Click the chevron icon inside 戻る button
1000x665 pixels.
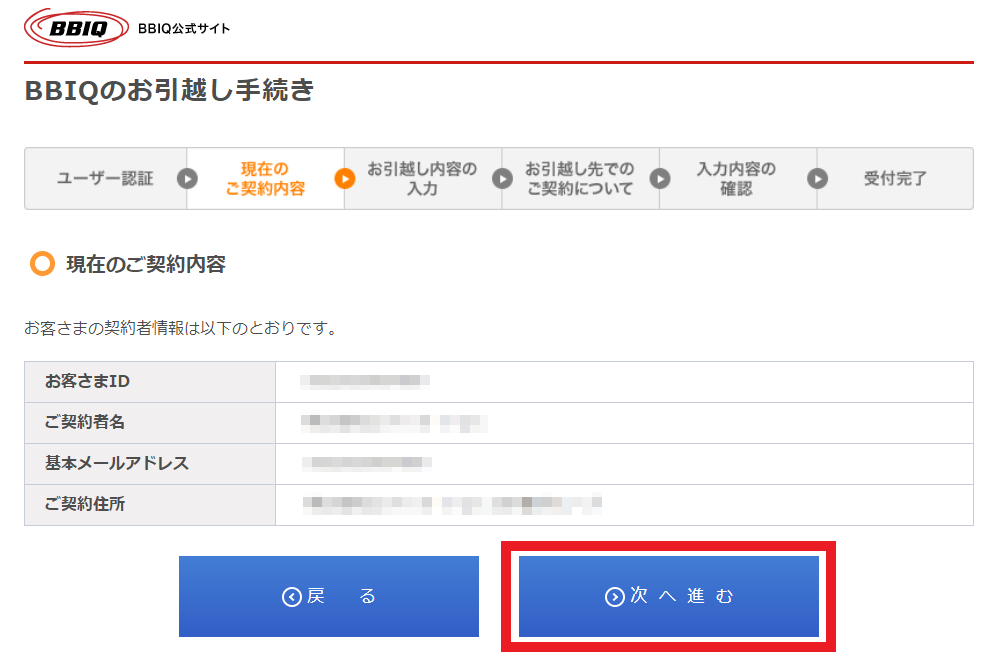click(292, 597)
